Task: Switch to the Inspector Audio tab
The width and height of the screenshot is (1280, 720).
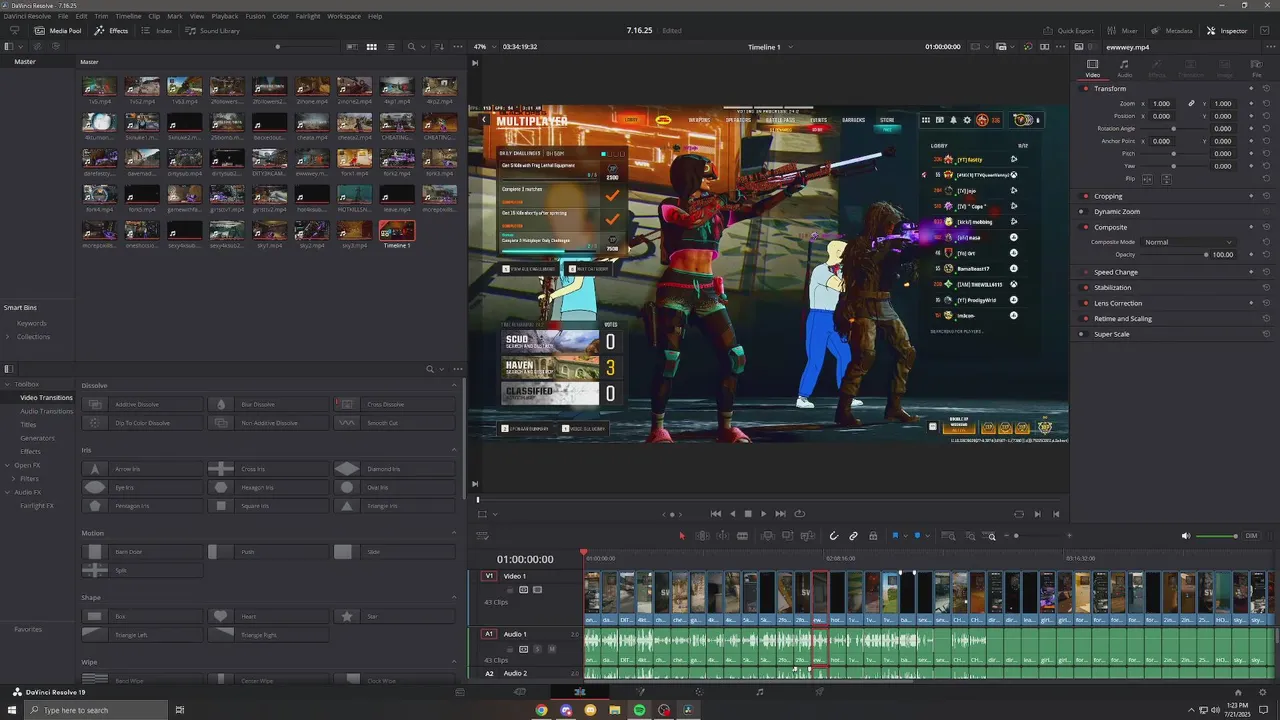Action: [1124, 68]
